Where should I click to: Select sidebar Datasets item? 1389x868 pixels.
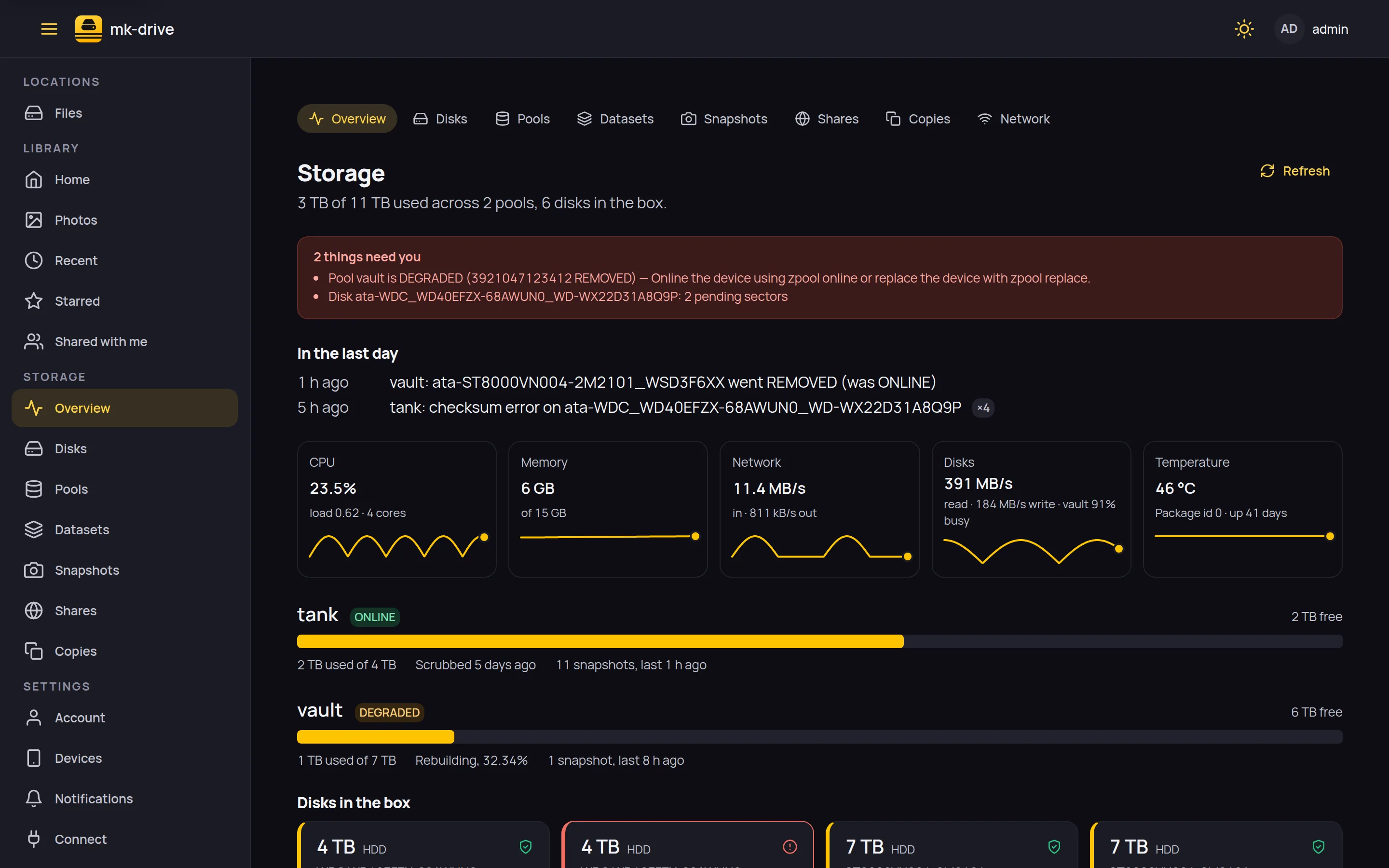(x=124, y=529)
